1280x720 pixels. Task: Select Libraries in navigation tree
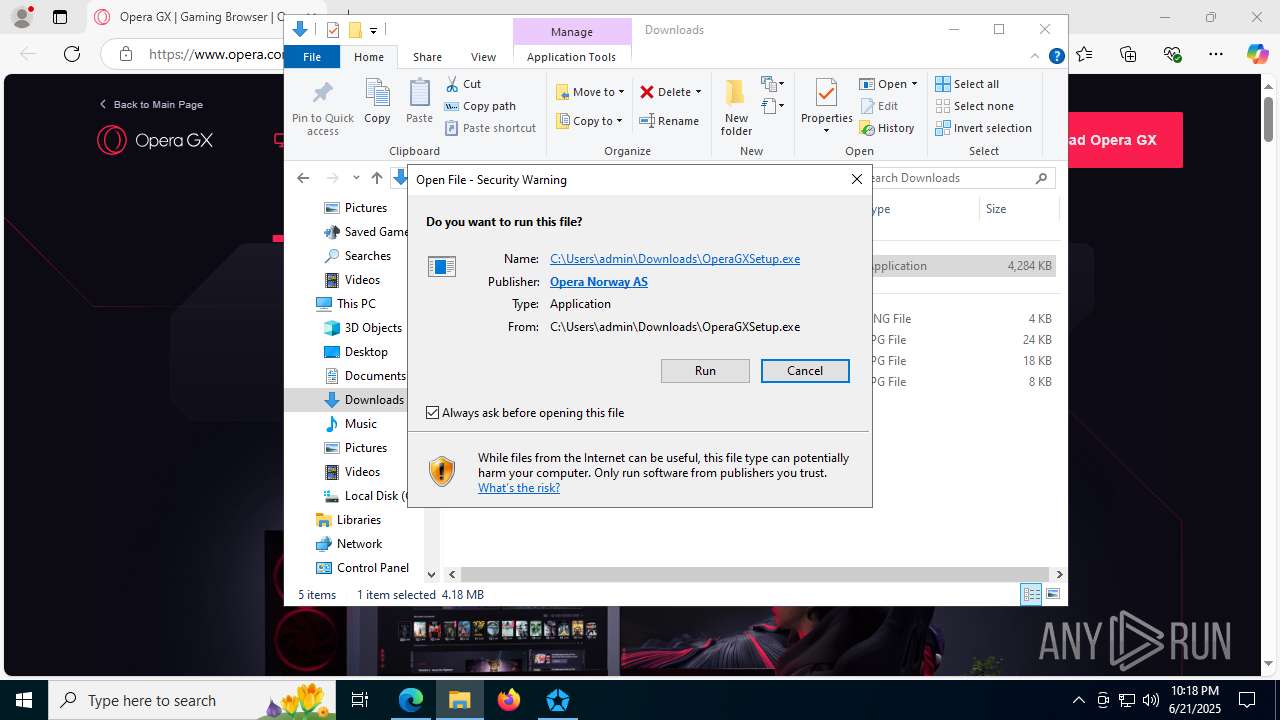348,520
